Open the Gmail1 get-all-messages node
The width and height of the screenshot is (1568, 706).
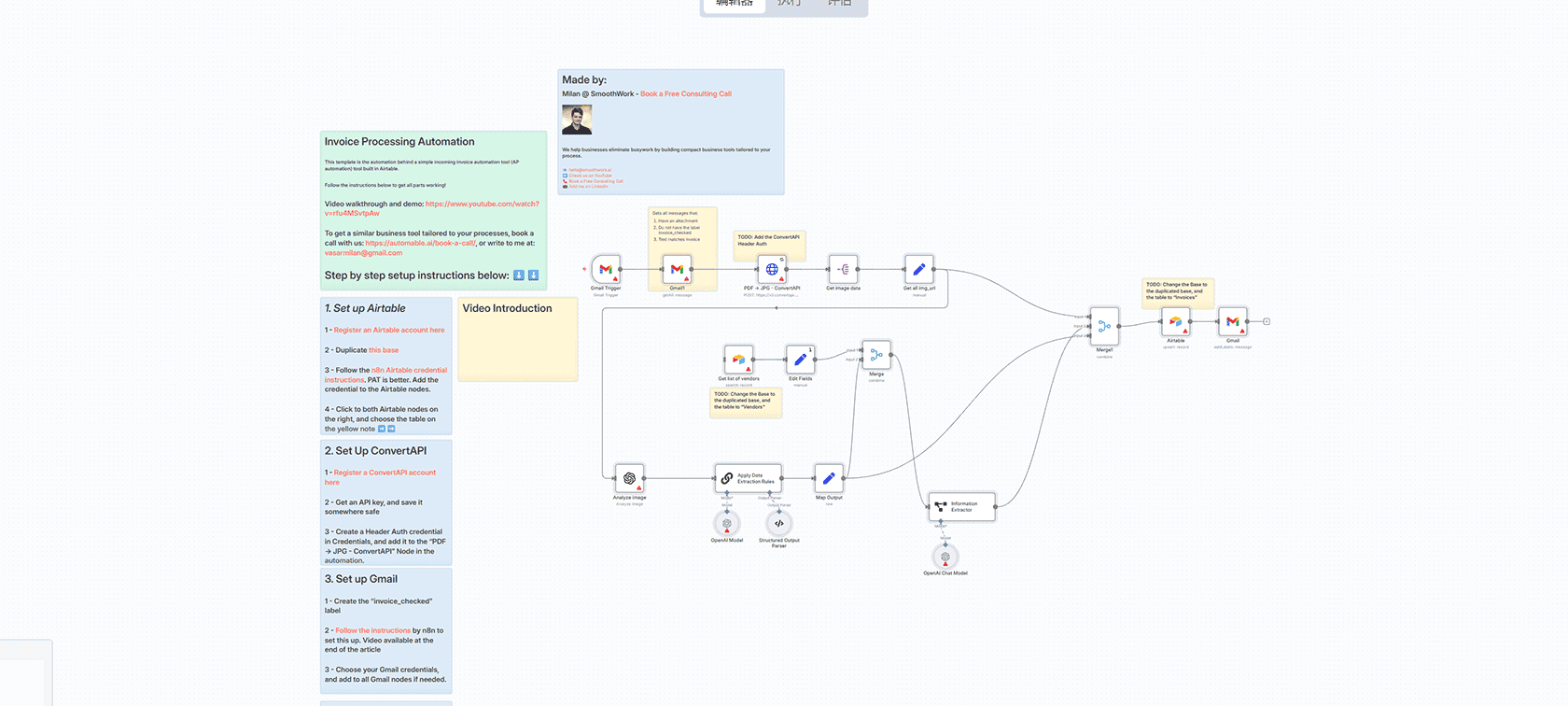(x=677, y=270)
